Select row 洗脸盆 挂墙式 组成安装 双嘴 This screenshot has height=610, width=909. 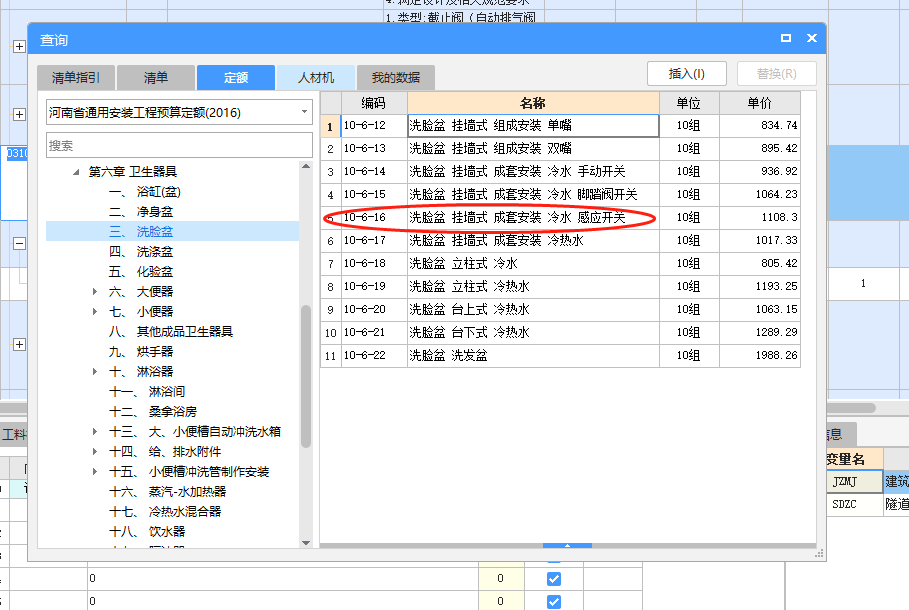[x=560, y=148]
